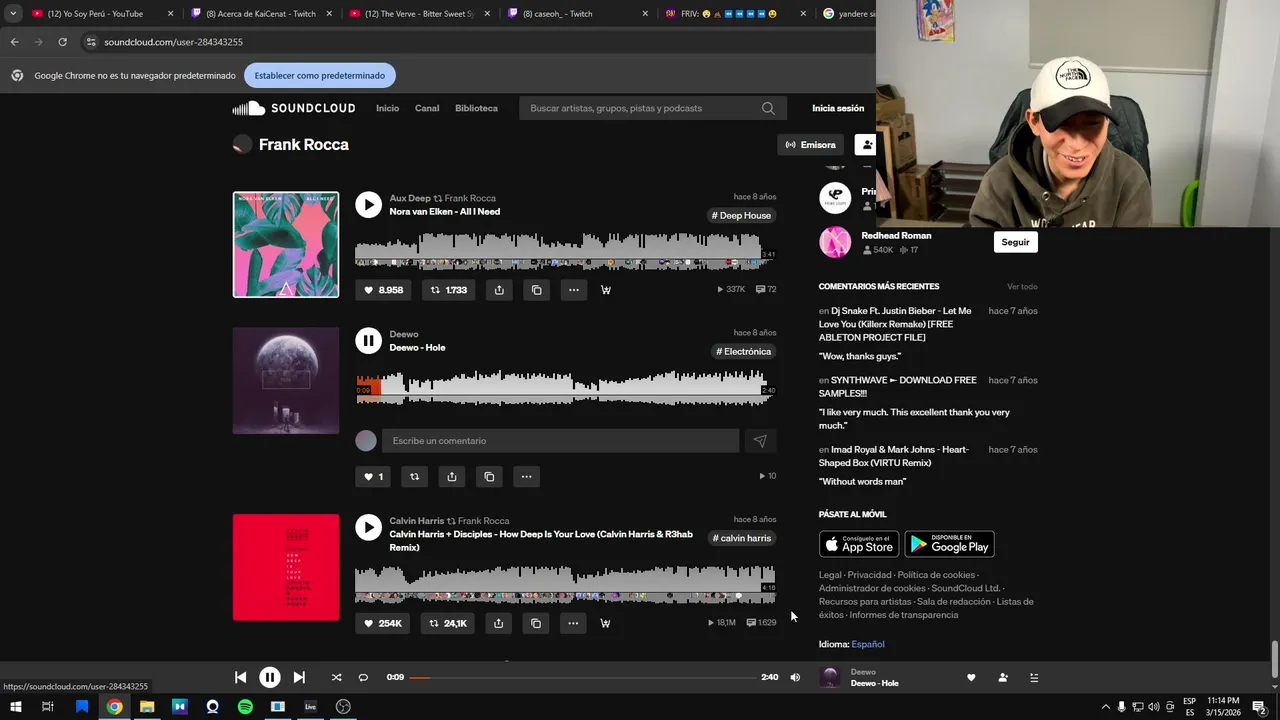The image size is (1280, 720).
Task: Open the red Calvin Harris cover artwork
Action: (286, 567)
